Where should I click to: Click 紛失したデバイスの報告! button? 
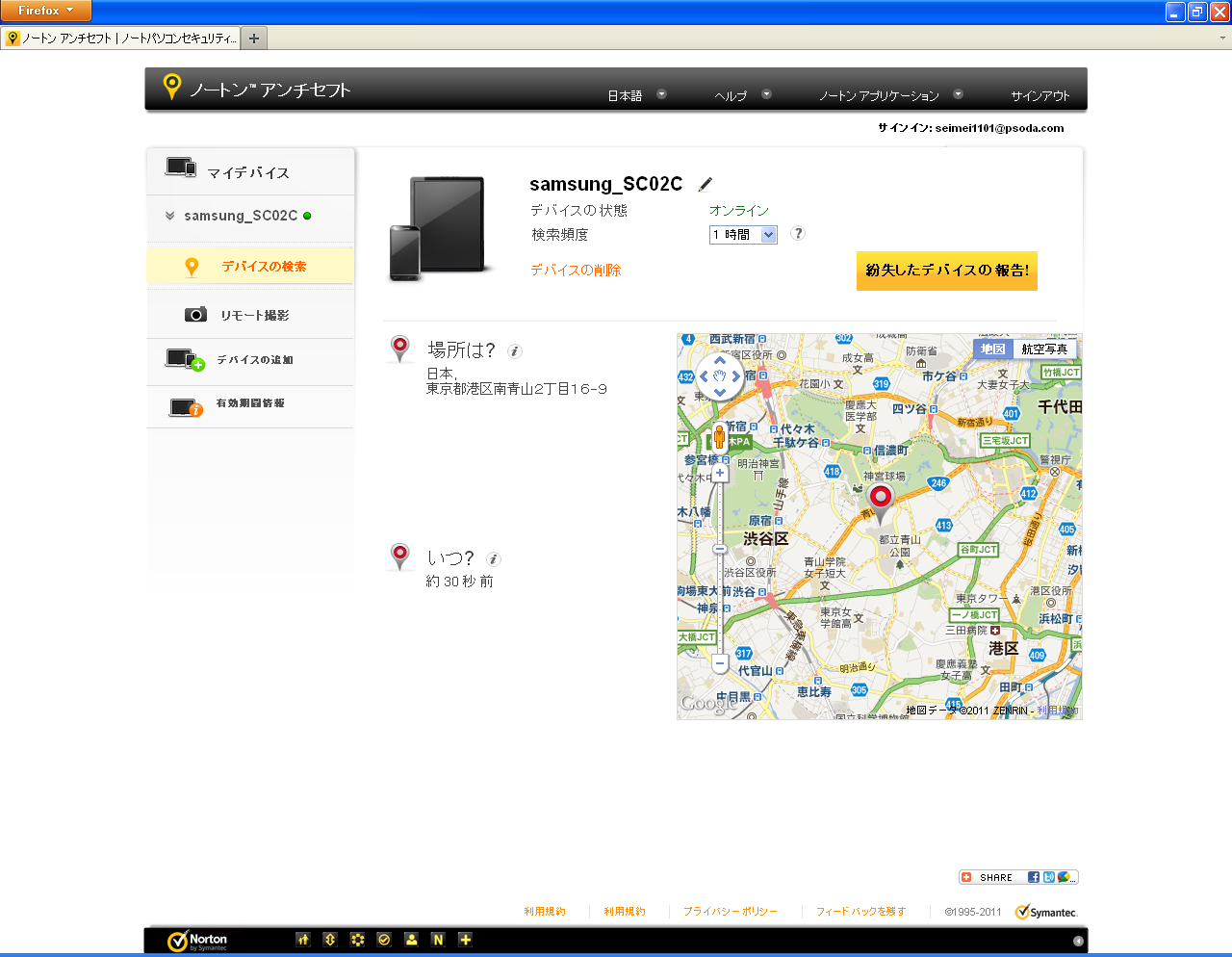pos(947,271)
